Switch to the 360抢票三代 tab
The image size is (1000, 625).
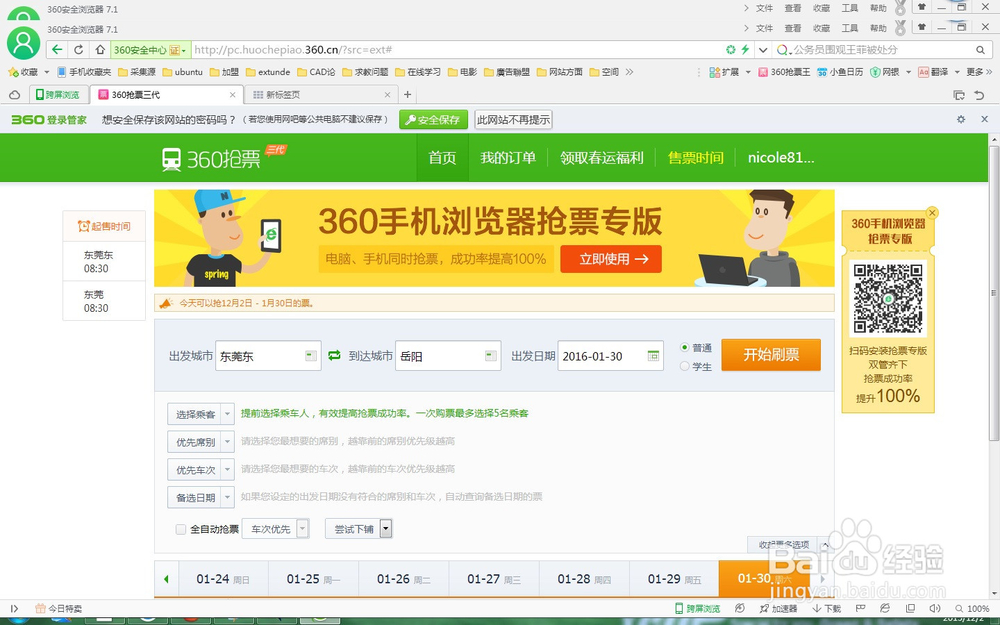click(x=166, y=94)
